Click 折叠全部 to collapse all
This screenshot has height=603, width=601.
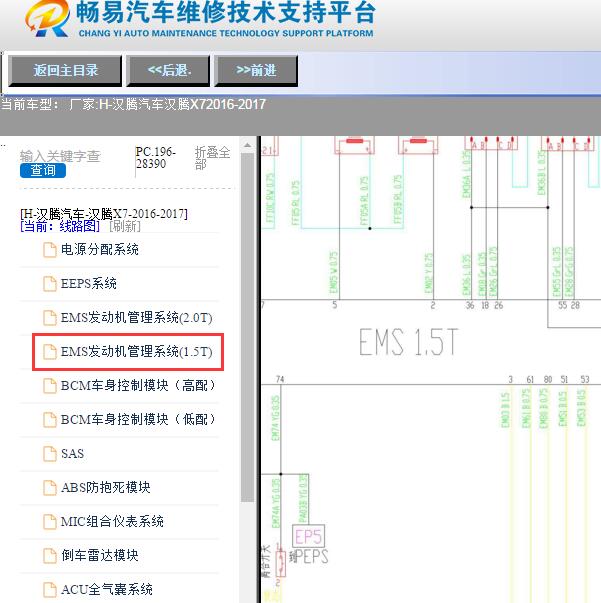[212, 158]
